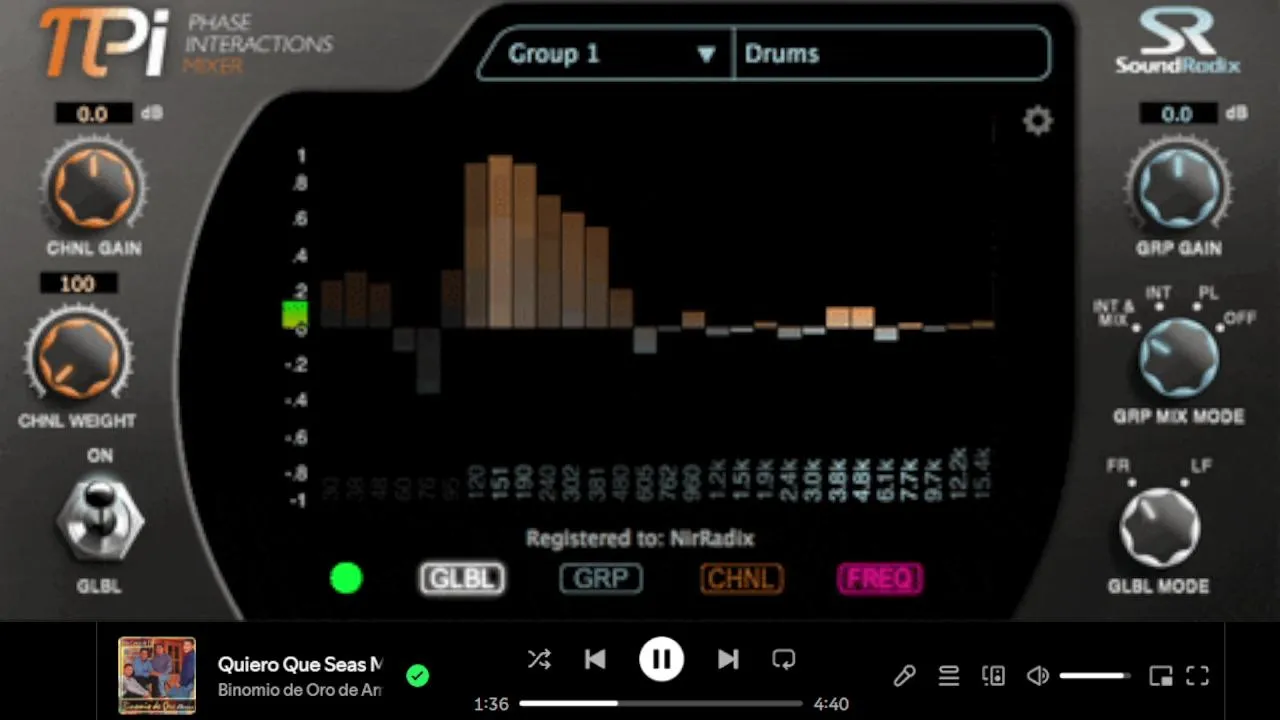The height and width of the screenshot is (720, 1280).
Task: Flip the GLBL ON toggle switch
Action: (99, 520)
